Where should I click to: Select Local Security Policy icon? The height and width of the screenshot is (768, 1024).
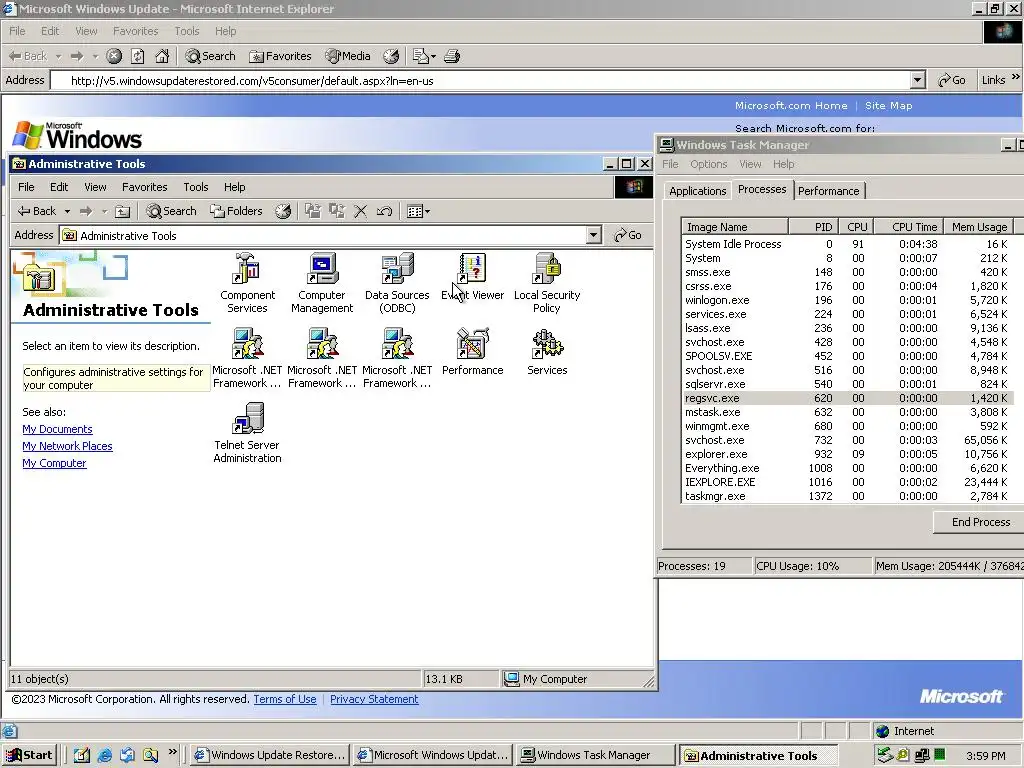click(x=547, y=268)
